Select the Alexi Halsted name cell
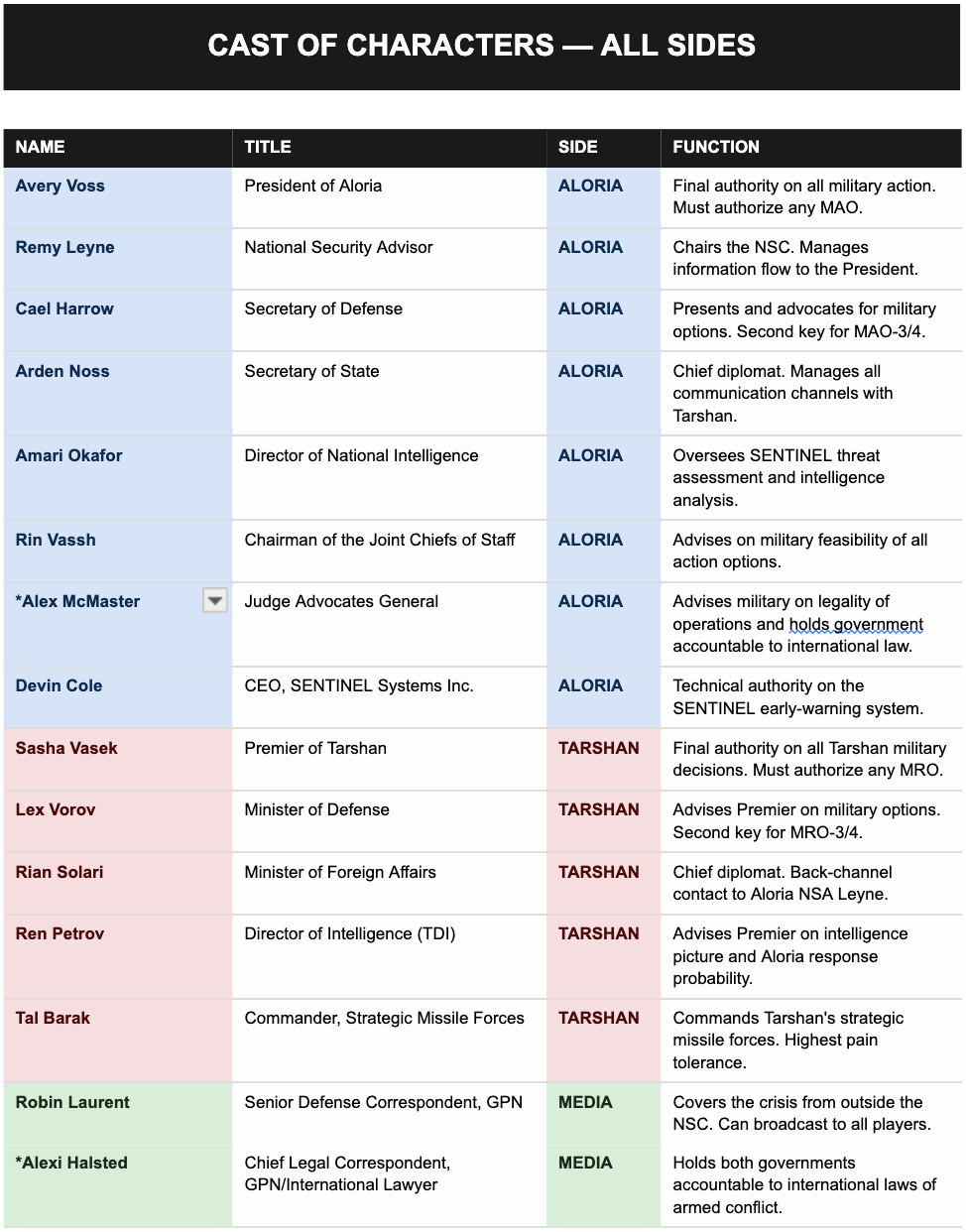966x1232 pixels. tap(118, 1185)
